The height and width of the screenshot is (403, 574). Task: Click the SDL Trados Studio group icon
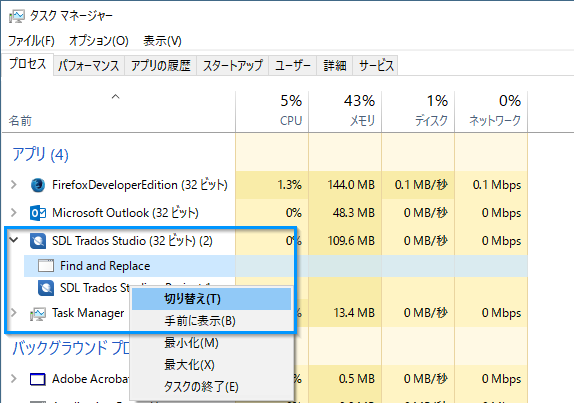pyautogui.click(x=38, y=241)
